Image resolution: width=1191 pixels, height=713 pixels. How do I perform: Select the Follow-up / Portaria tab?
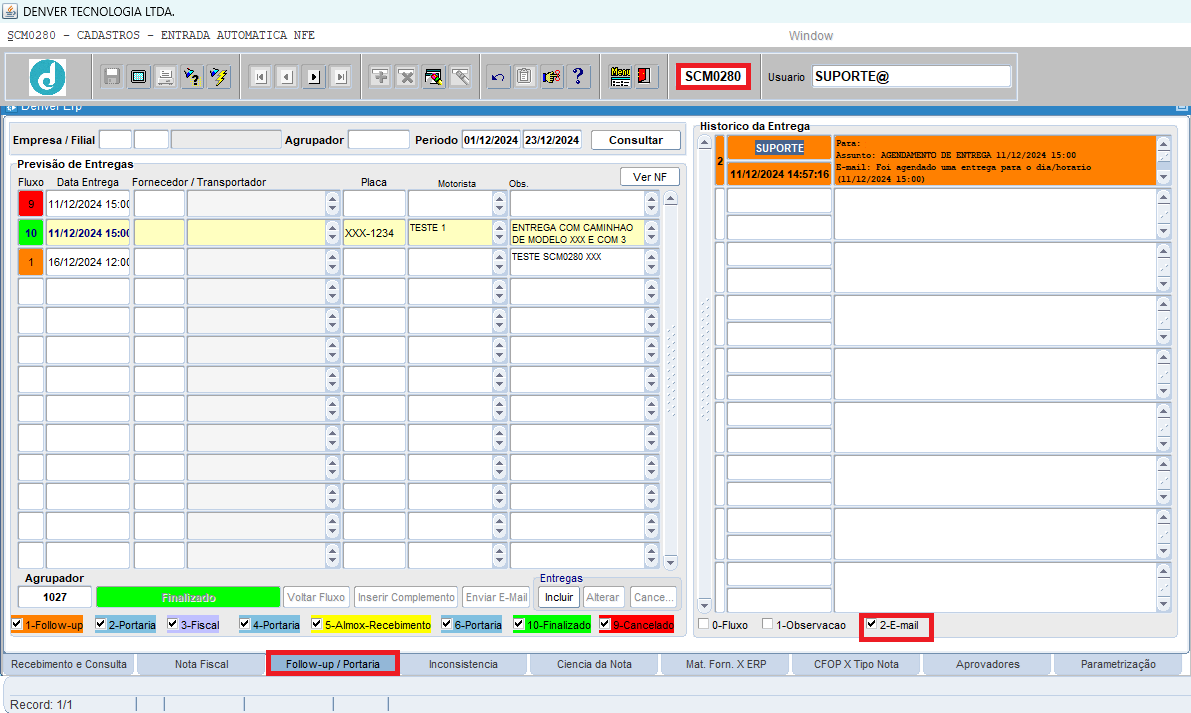(333, 664)
